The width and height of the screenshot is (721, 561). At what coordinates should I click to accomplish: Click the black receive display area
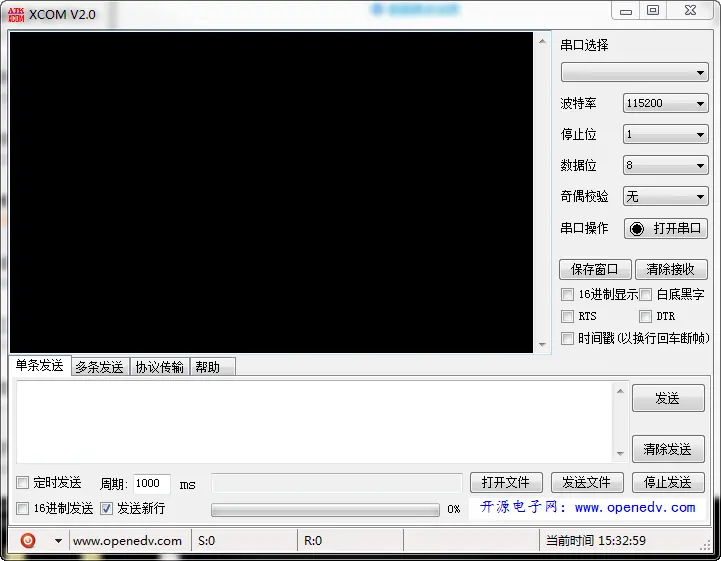[271, 192]
